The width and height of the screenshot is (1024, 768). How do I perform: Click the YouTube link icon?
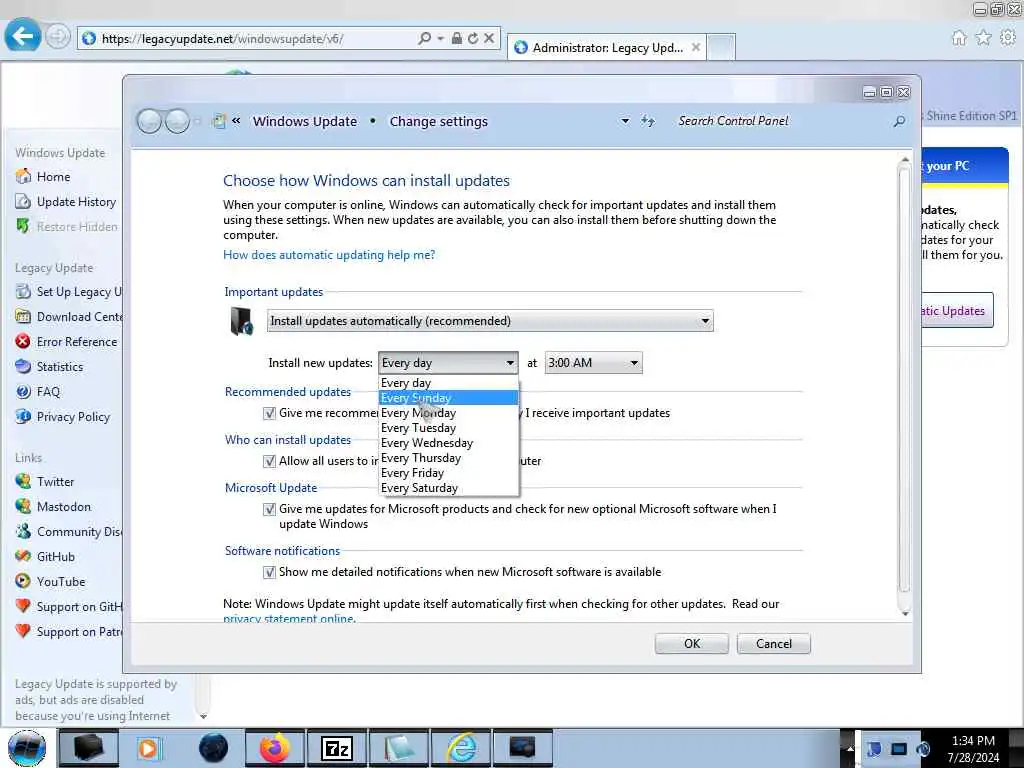click(x=23, y=581)
